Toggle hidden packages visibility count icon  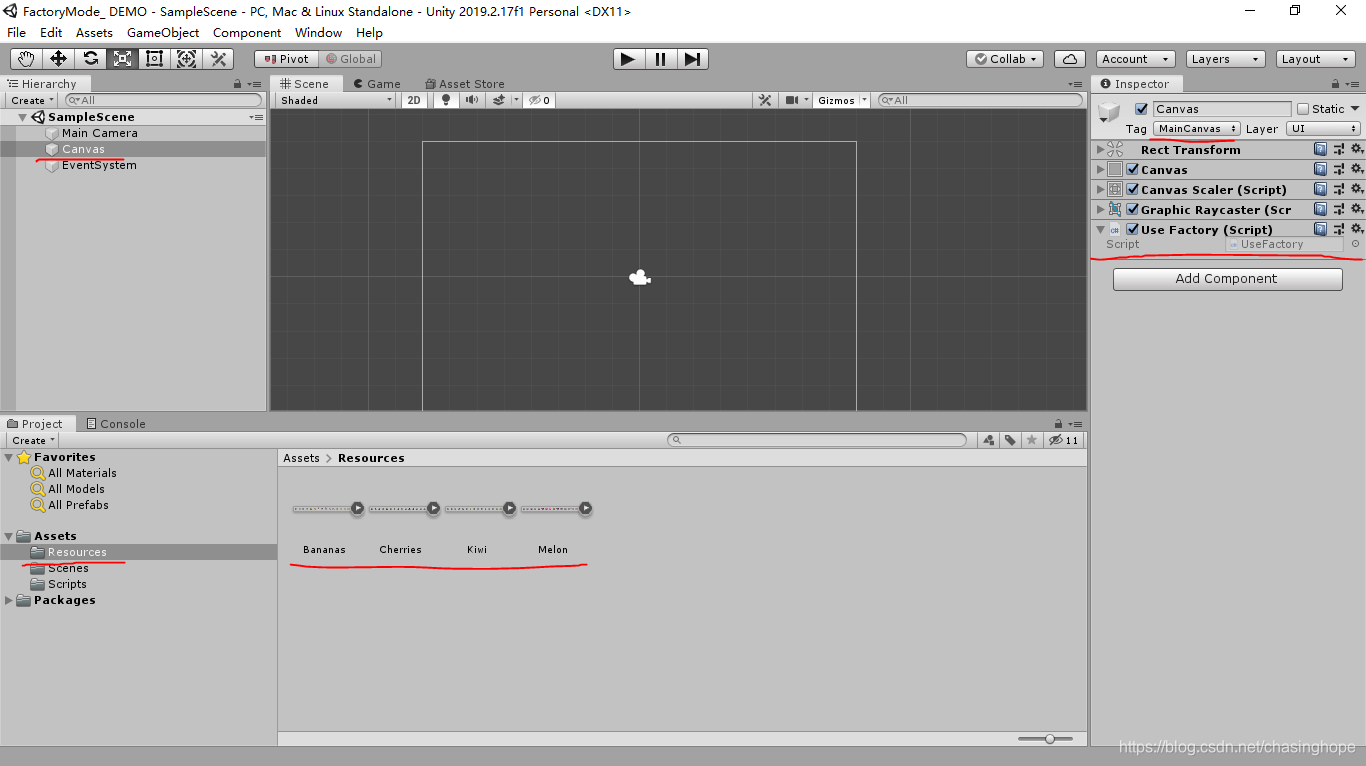click(1064, 440)
